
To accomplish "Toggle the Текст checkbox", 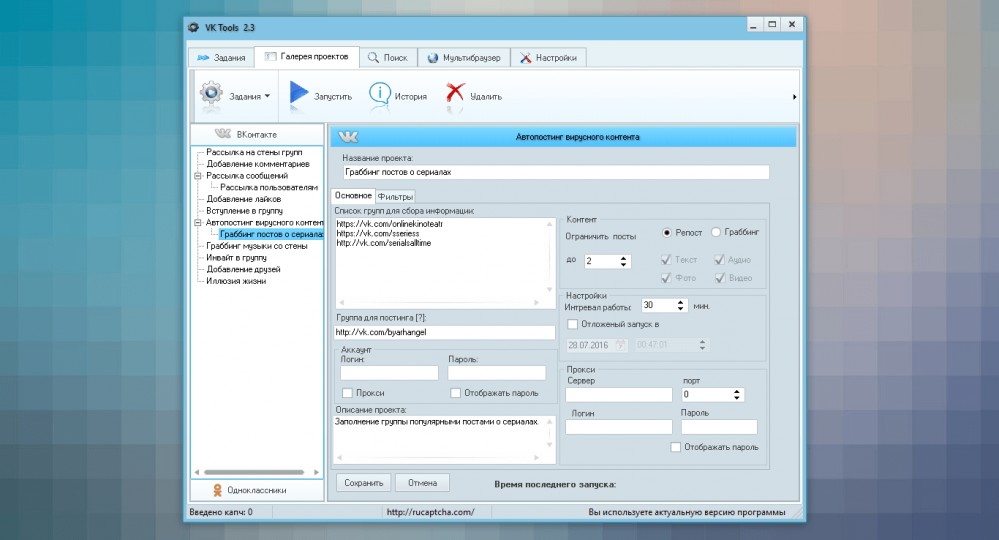I will tap(666, 259).
